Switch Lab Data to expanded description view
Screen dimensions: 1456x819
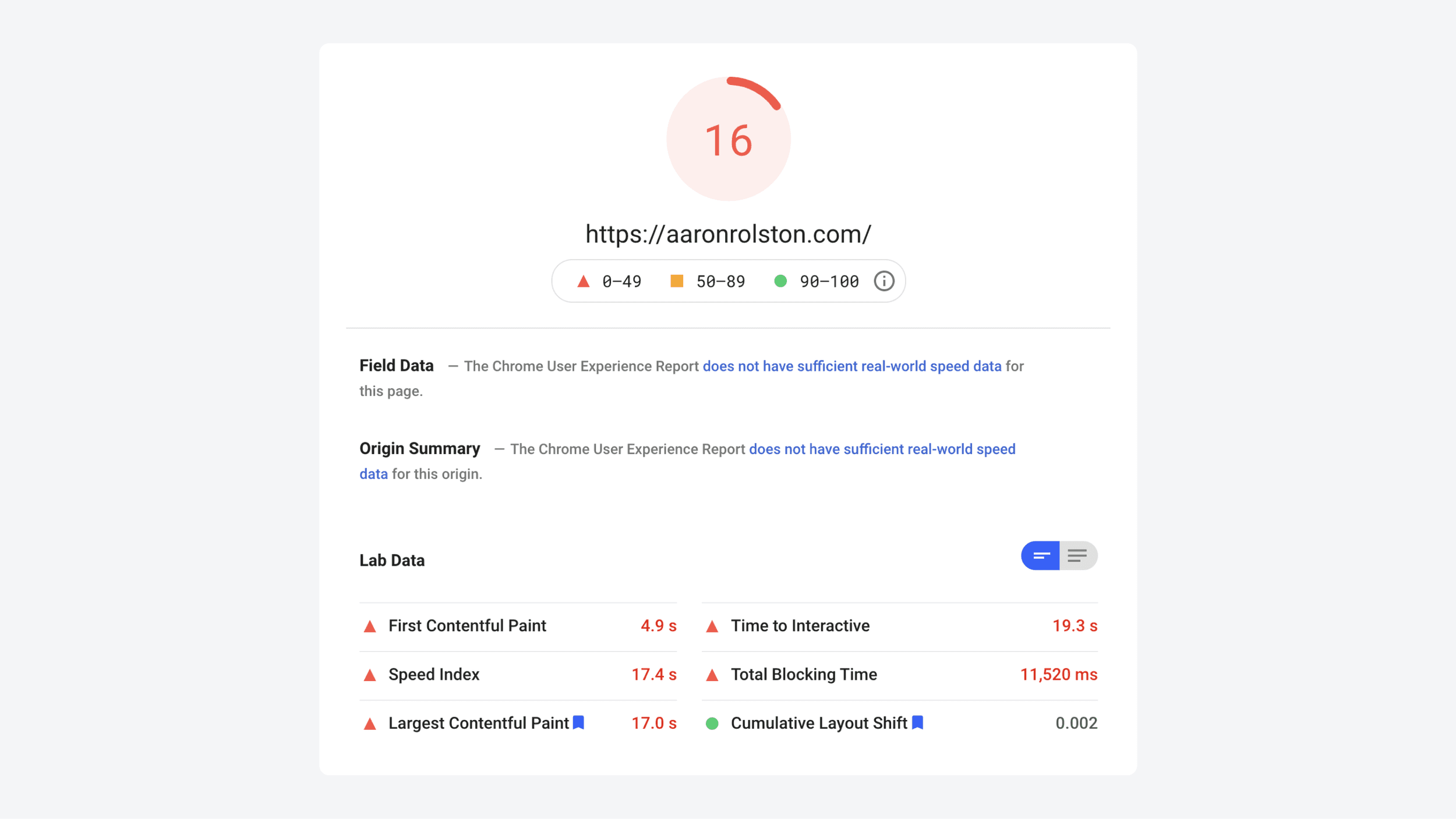pos(1077,556)
